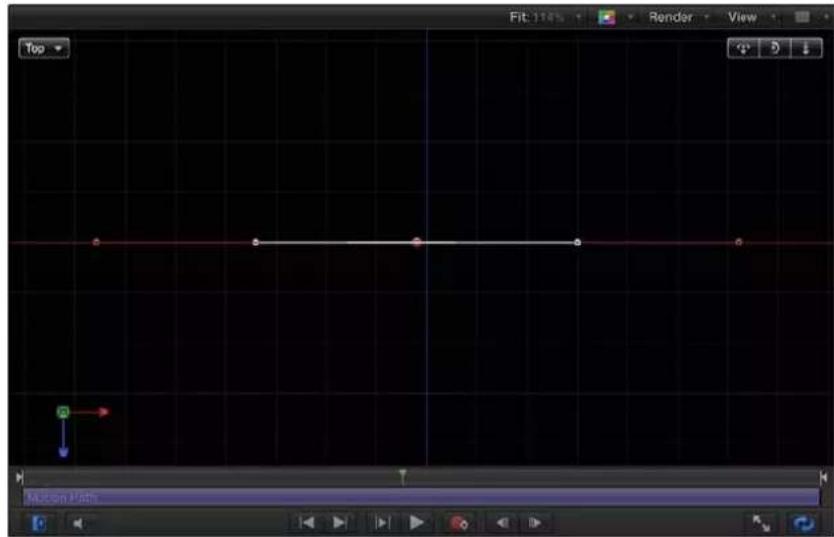The width and height of the screenshot is (834, 537).
Task: Open the Top camera view dropdown
Action: click(44, 48)
